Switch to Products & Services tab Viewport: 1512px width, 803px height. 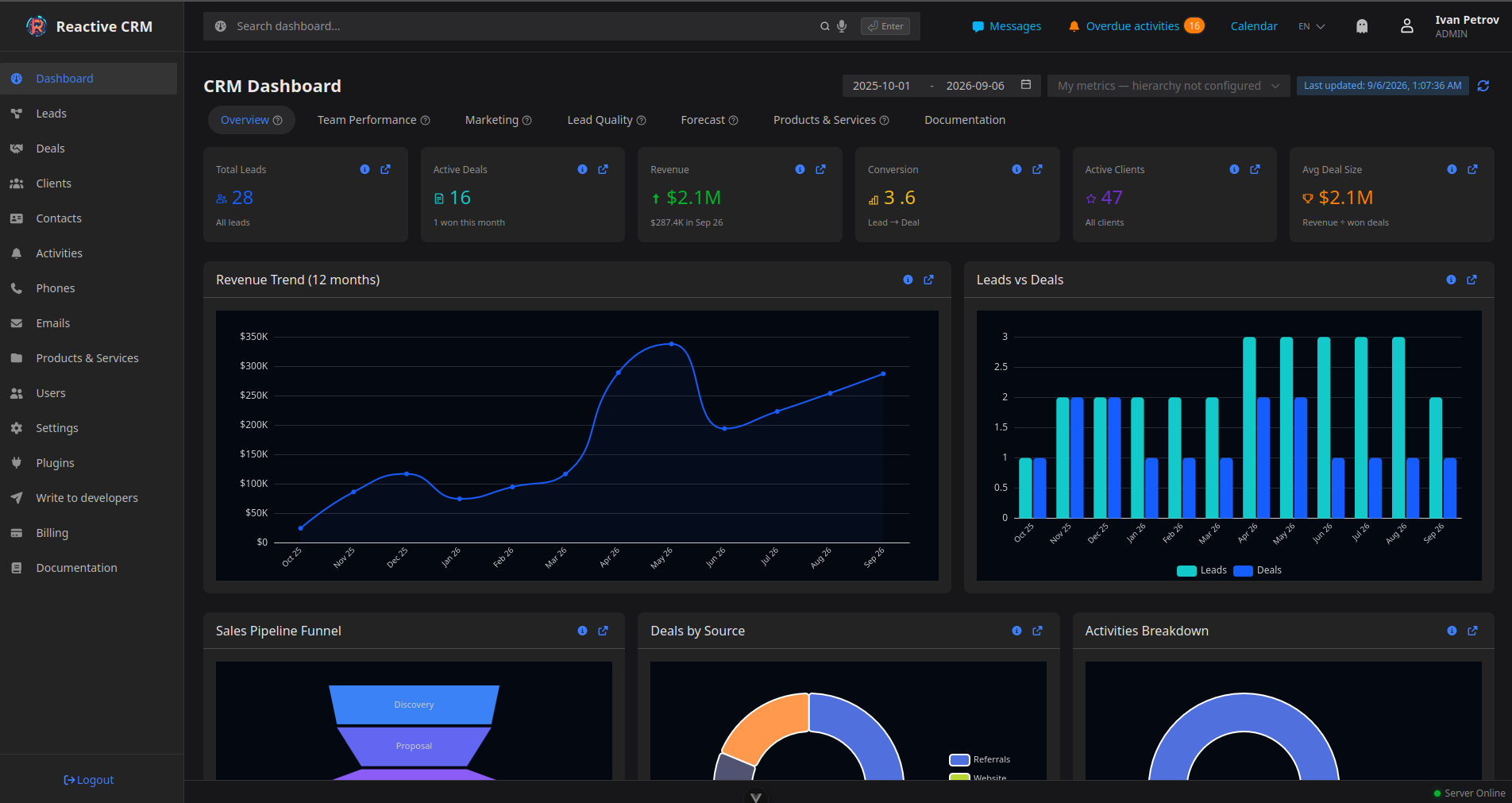831,120
